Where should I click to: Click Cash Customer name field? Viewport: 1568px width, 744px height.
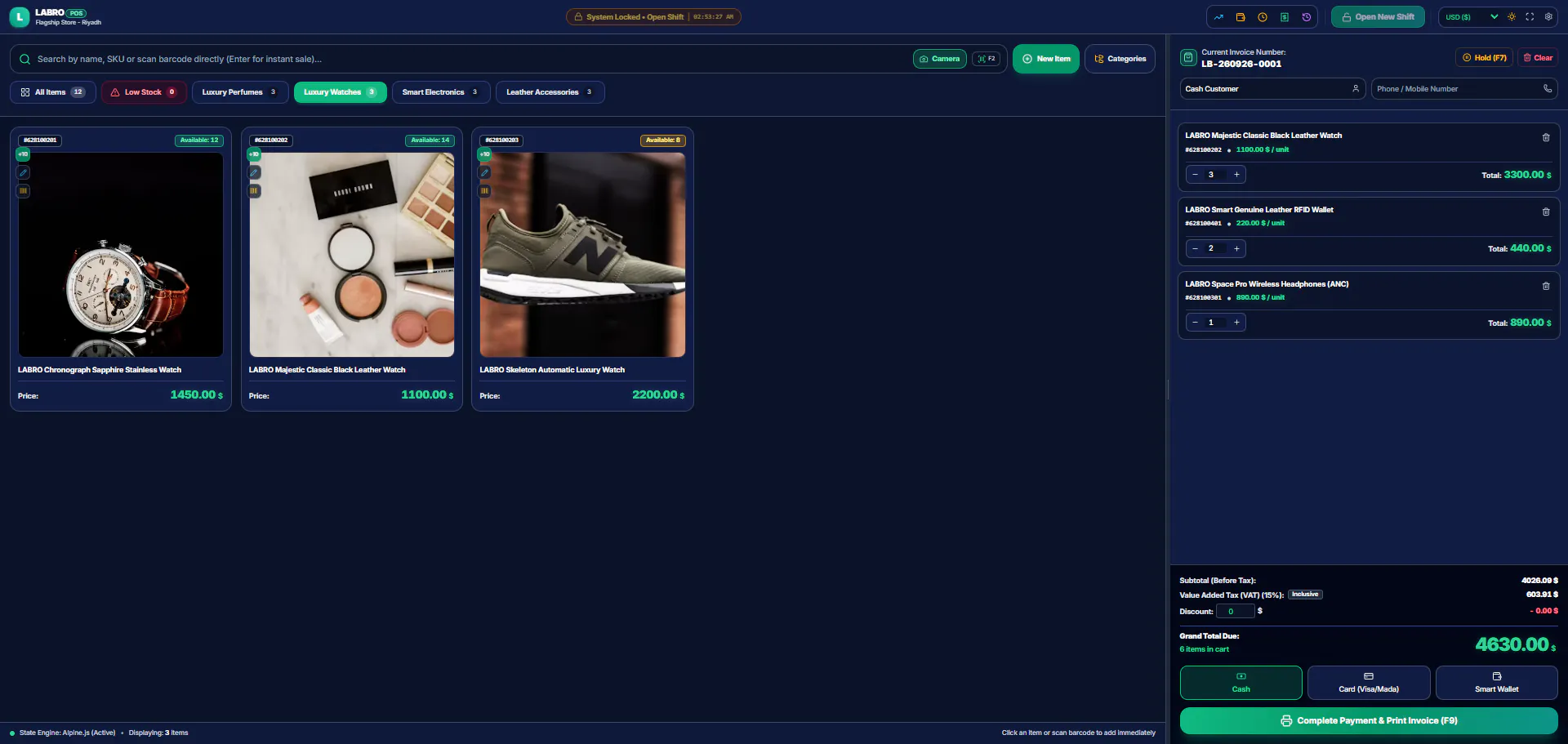(x=1272, y=89)
